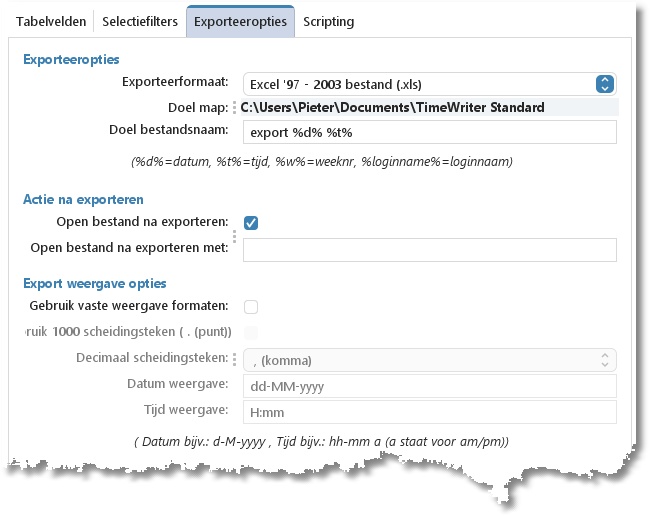Enable Gebruik vaste weergave formaten
The height and width of the screenshot is (518, 650).
(x=251, y=307)
